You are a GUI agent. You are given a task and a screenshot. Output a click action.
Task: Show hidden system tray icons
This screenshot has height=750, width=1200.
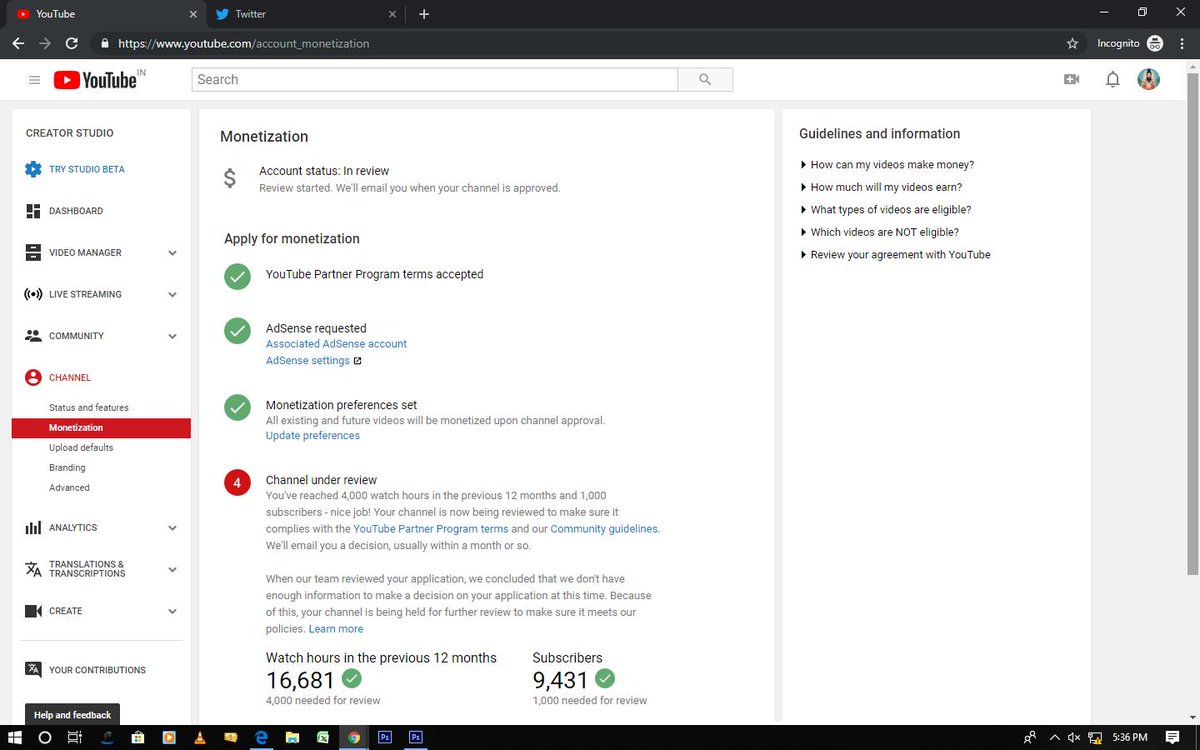coord(1053,738)
